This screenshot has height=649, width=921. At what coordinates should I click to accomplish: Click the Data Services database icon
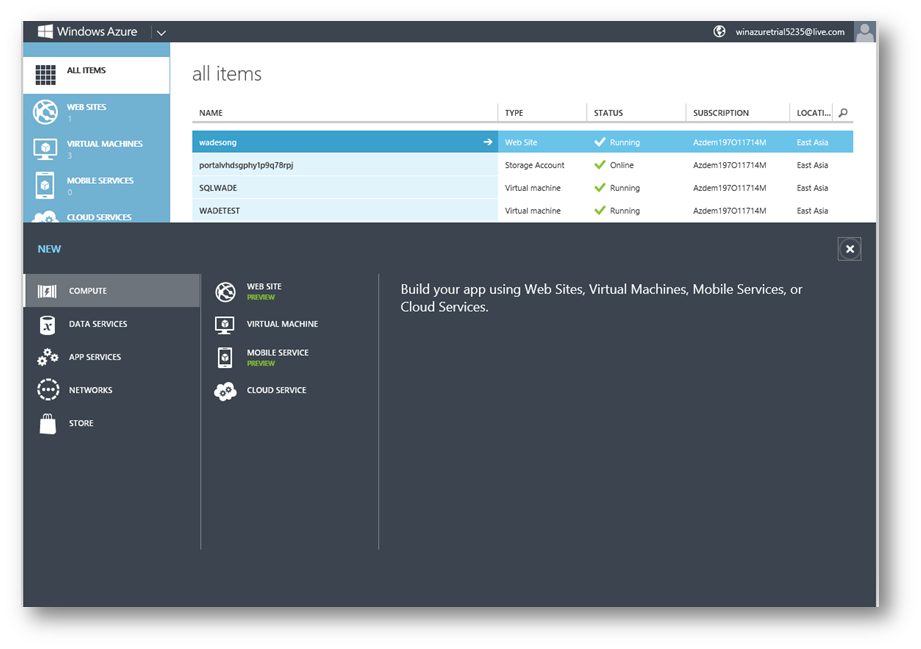(47, 325)
